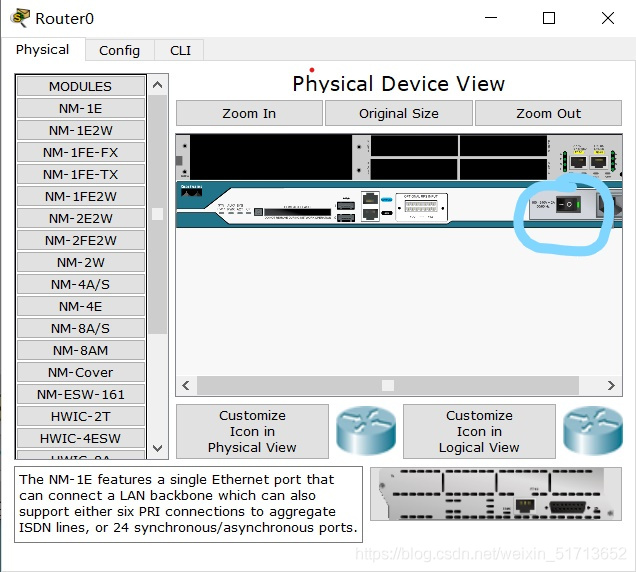This screenshot has height=572, width=636.
Task: Click the left FastEthernet port on router
Action: [578, 162]
